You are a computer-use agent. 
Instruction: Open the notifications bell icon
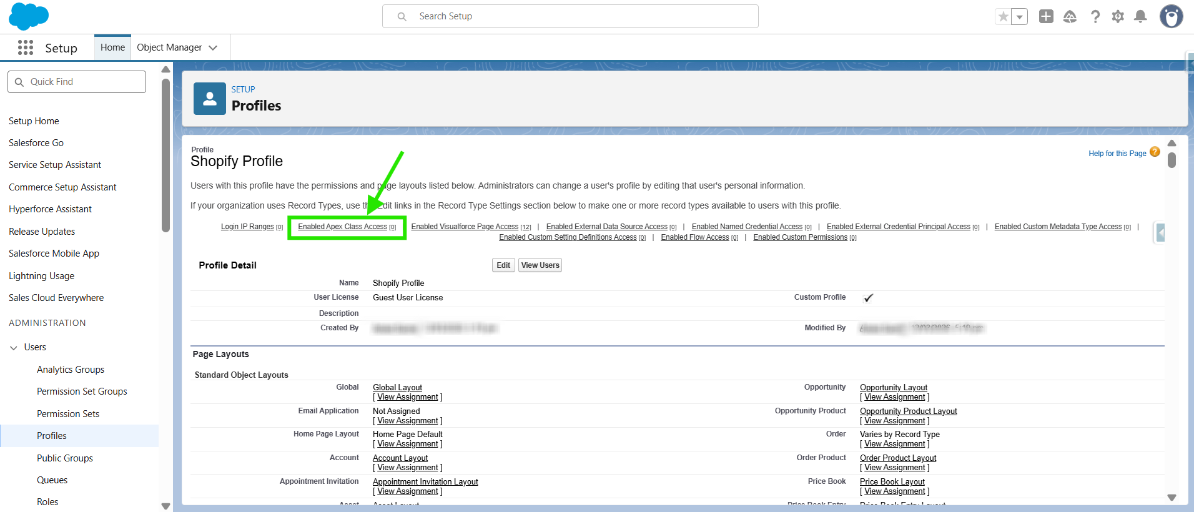[1140, 16]
